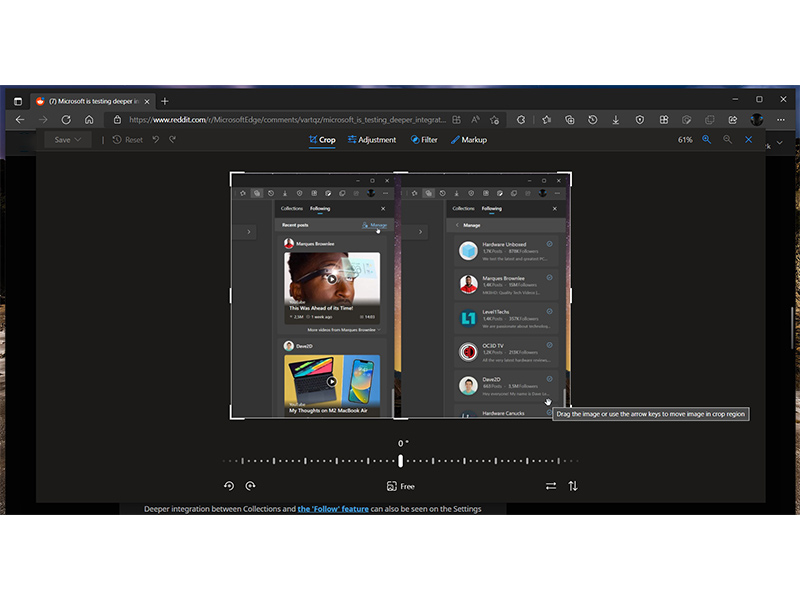This screenshot has width=800, height=600.
Task: Click the Reset button in editor toolbar
Action: pyautogui.click(x=128, y=140)
